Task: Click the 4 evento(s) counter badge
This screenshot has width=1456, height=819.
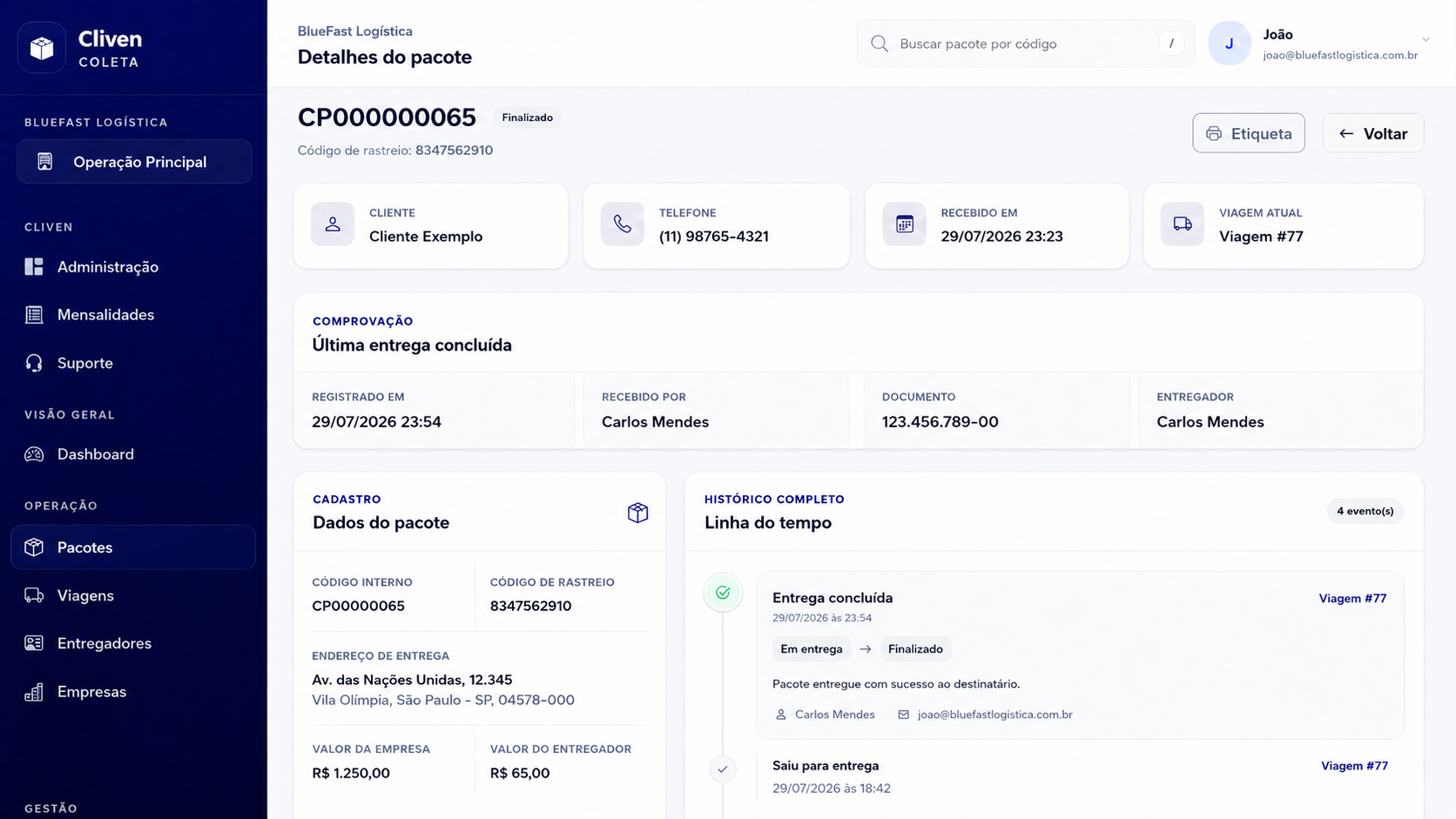Action: [1365, 511]
